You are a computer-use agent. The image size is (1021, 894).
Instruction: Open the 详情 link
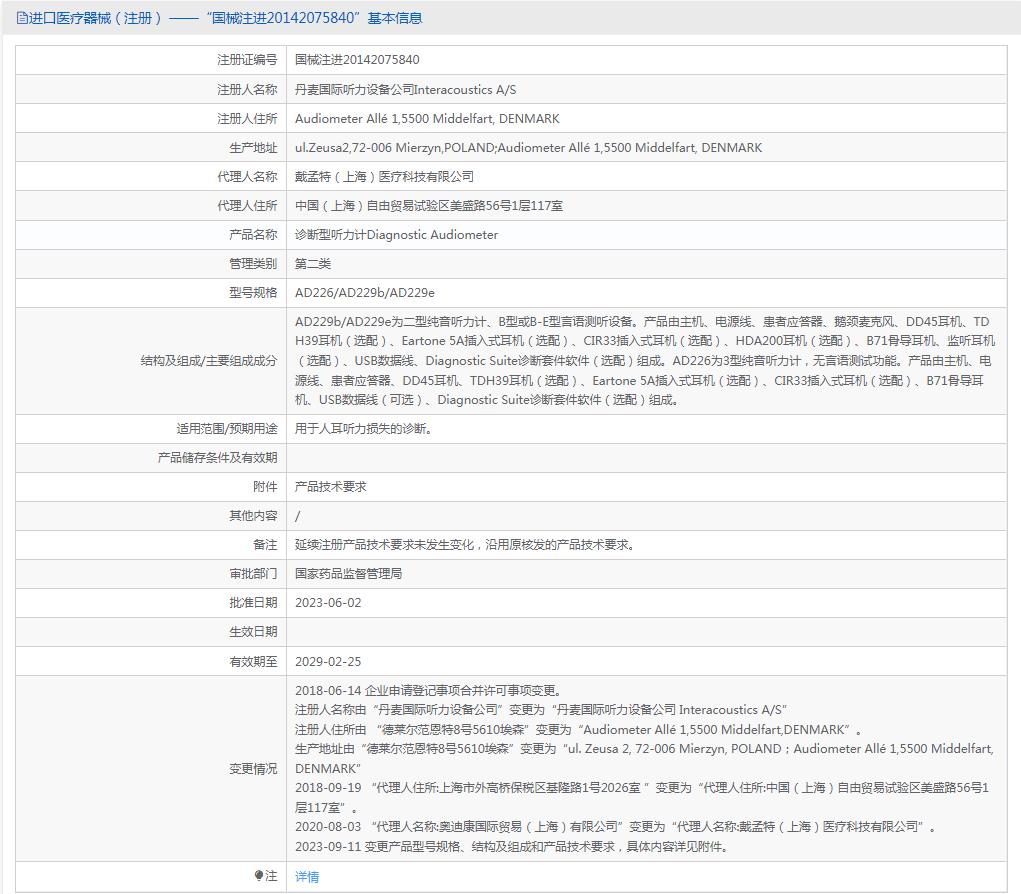307,877
